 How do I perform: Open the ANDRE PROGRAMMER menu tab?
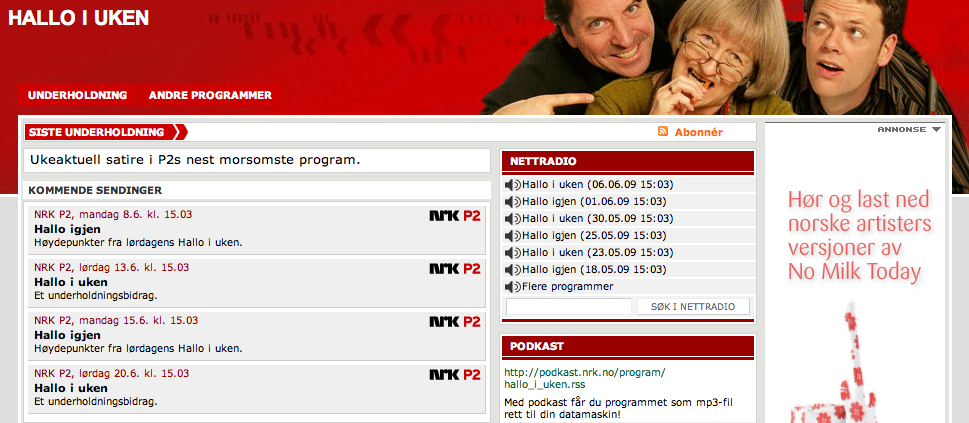point(210,96)
